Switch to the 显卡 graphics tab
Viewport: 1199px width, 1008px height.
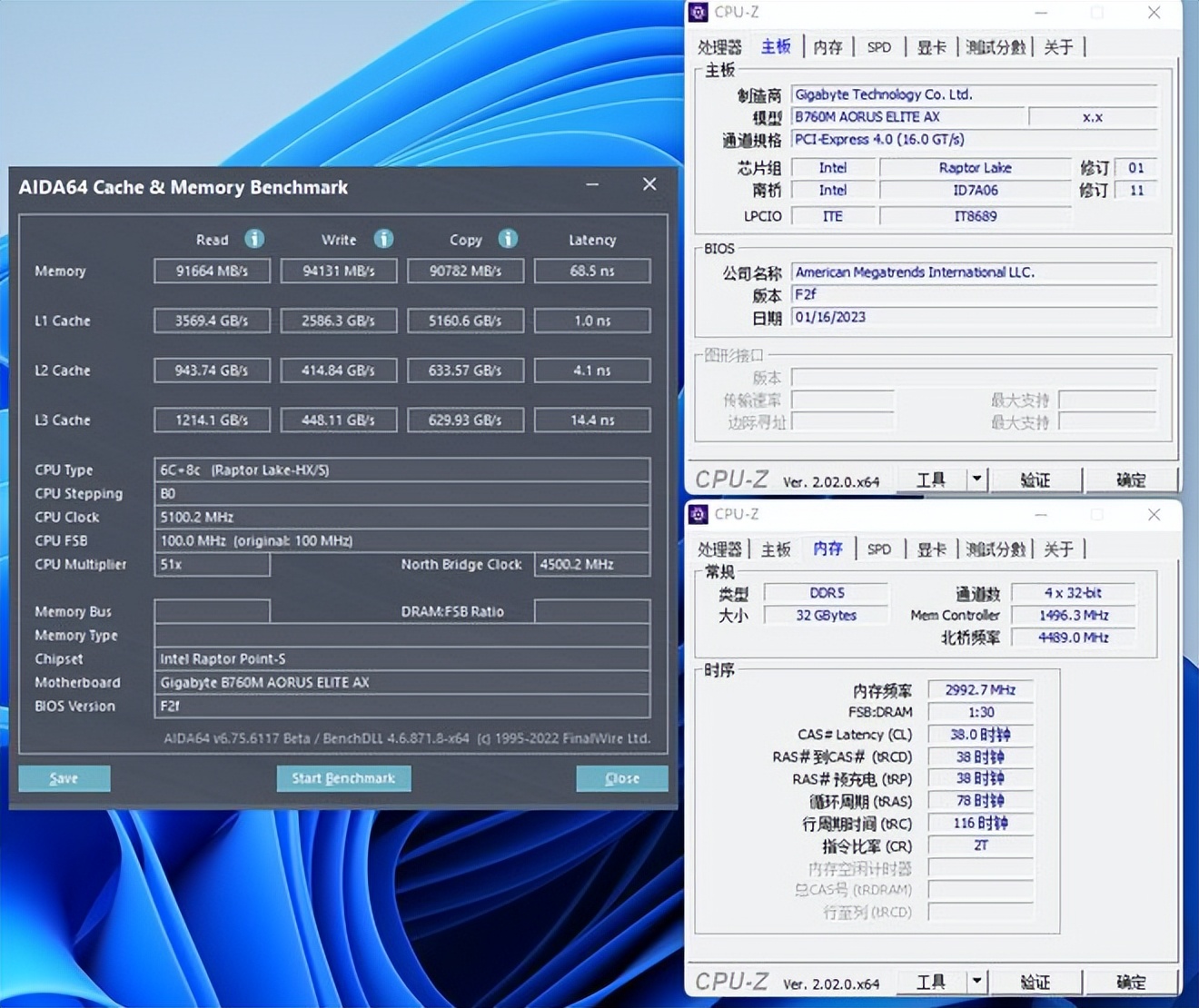point(931,46)
